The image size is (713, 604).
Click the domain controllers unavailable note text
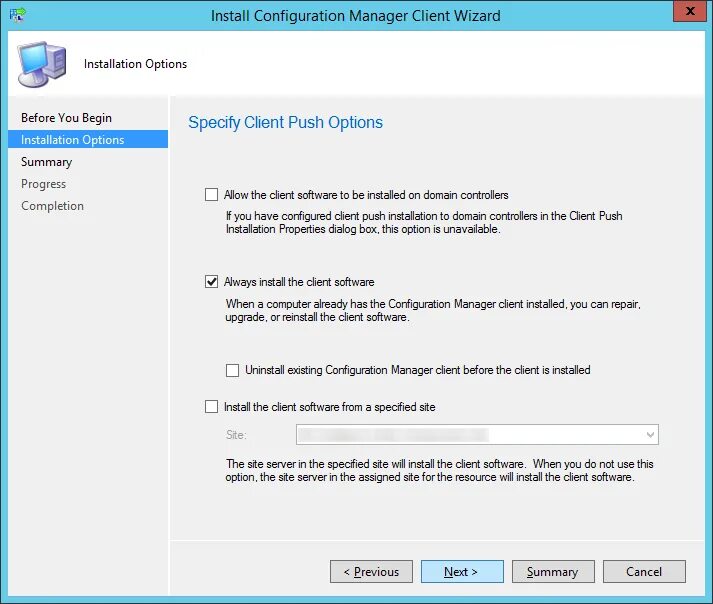pyautogui.click(x=424, y=222)
